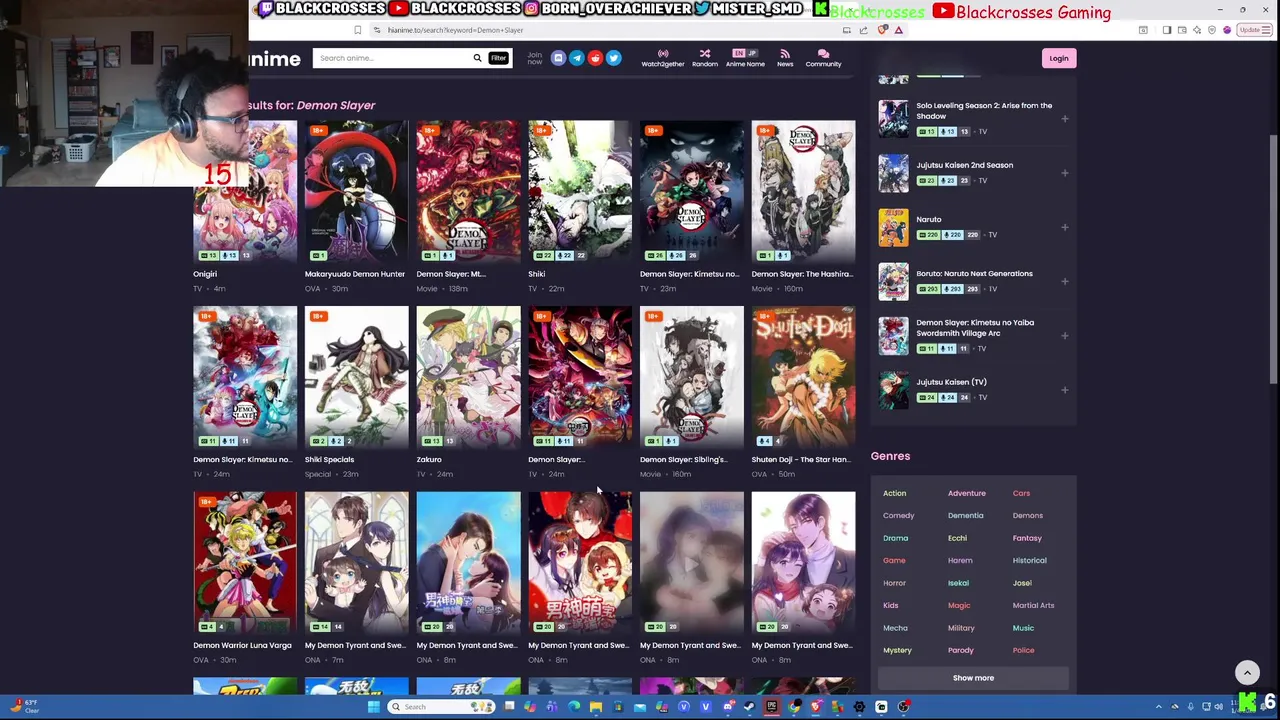
Task: Select the Comedy genre
Action: [x=898, y=515]
